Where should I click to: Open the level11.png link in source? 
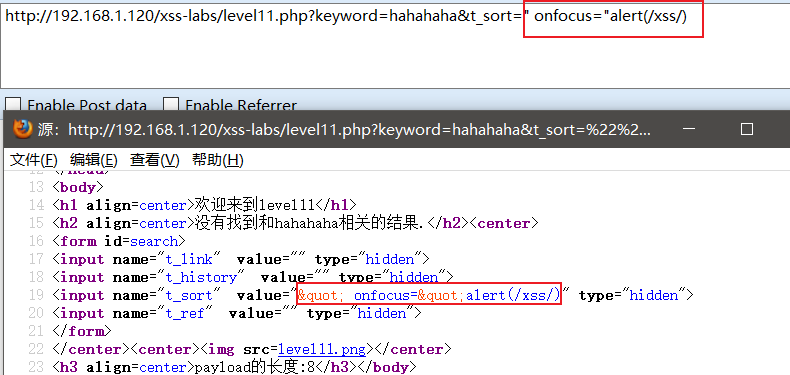322,349
